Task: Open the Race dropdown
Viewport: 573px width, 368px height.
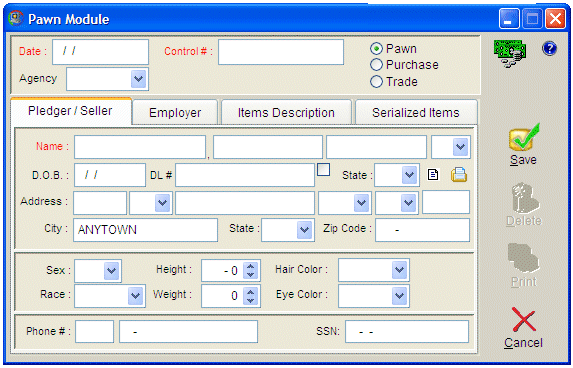Action: [x=136, y=296]
